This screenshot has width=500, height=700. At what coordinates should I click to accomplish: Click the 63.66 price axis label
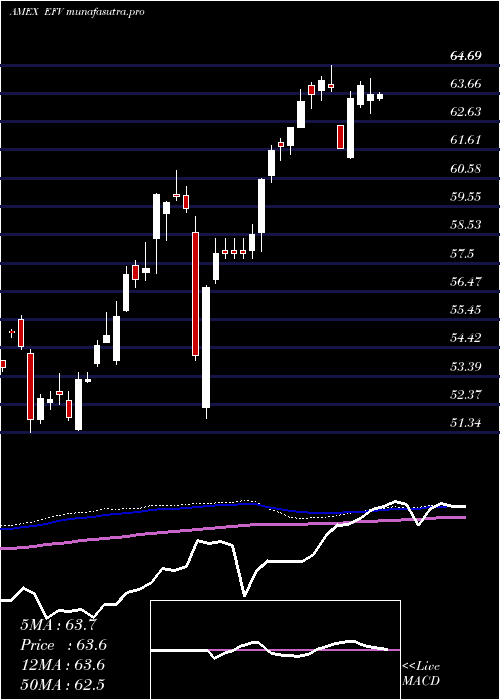(466, 83)
